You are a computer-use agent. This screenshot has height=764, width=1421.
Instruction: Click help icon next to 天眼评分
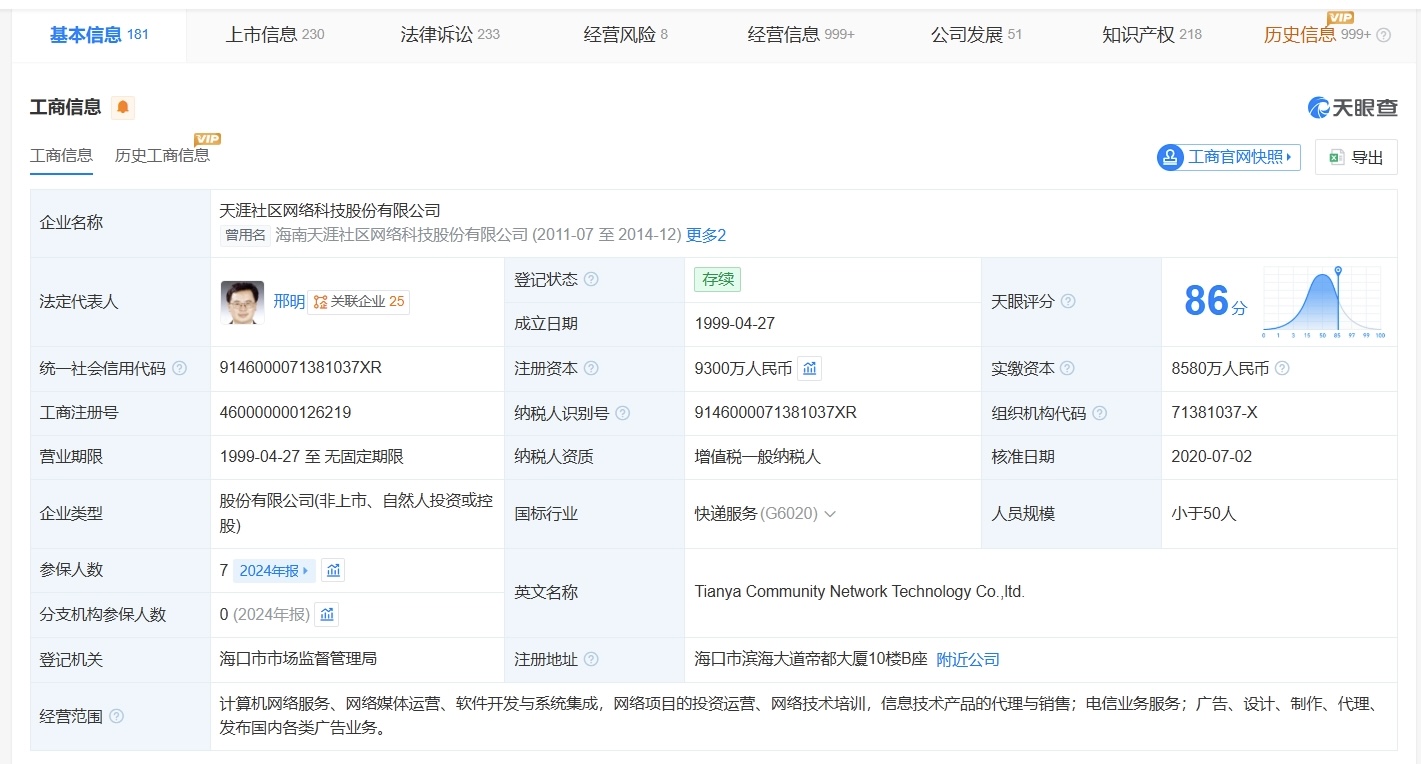coord(1068,301)
